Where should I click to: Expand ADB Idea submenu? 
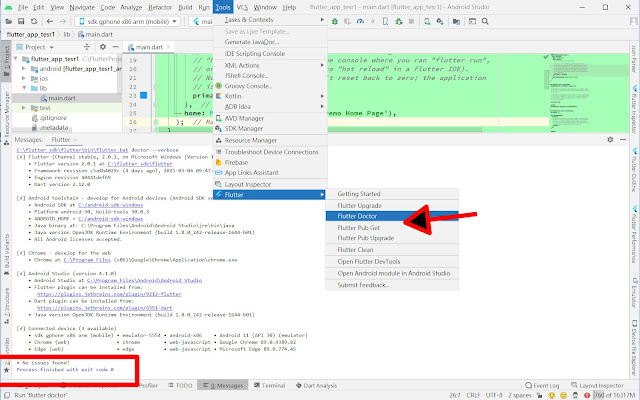coord(270,106)
